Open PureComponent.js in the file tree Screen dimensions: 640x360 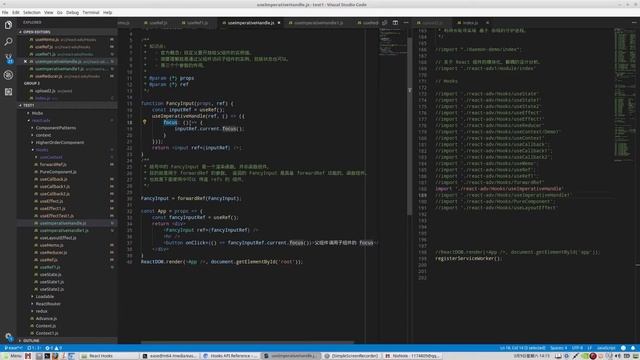[x=58, y=172]
